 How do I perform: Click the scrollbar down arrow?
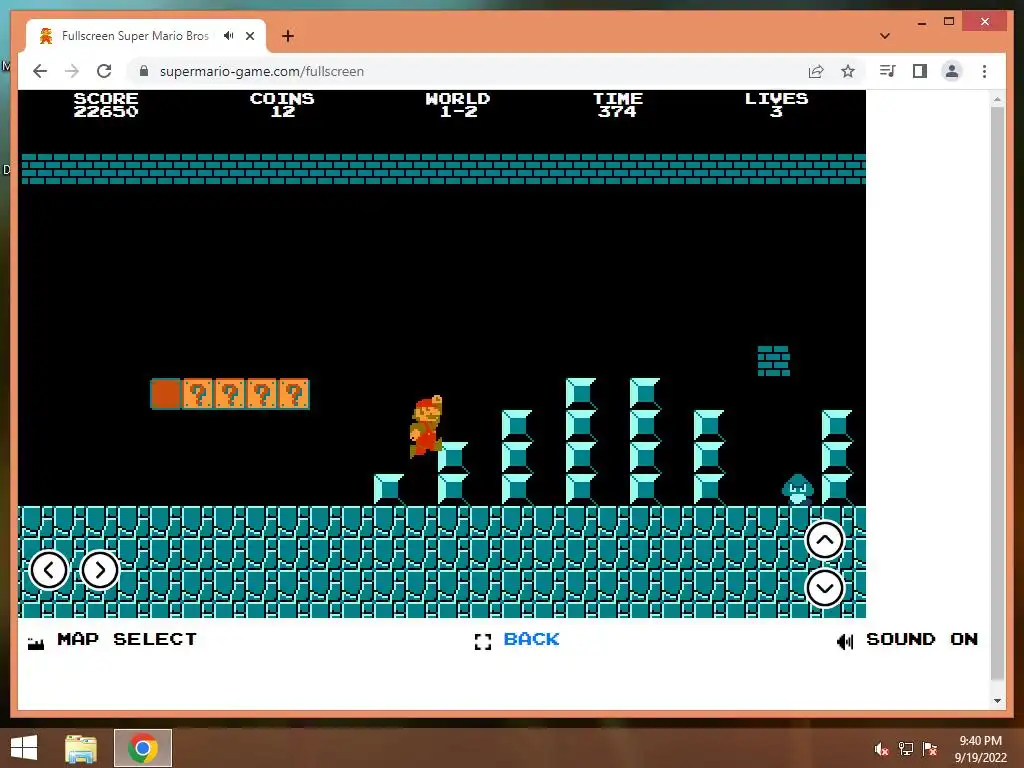click(997, 701)
